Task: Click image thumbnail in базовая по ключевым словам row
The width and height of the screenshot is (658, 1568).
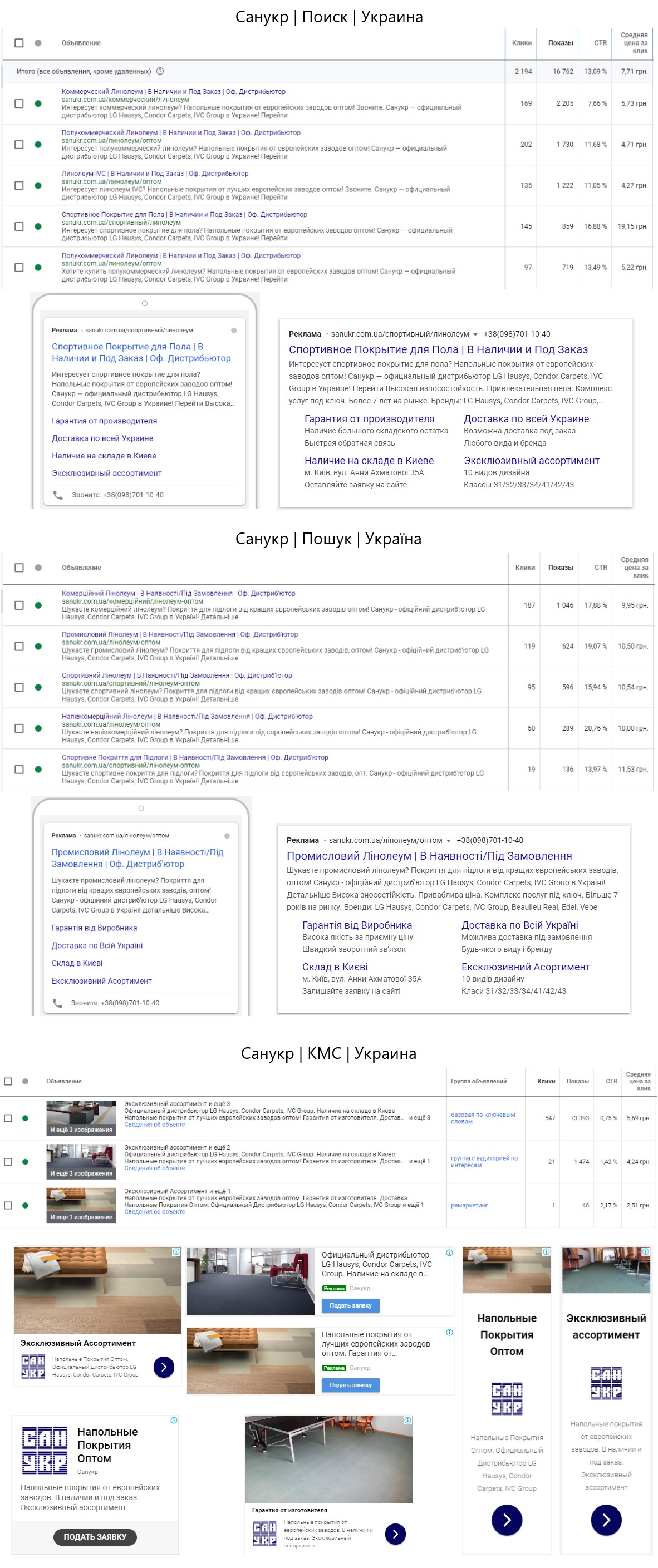Action: [x=81, y=1118]
